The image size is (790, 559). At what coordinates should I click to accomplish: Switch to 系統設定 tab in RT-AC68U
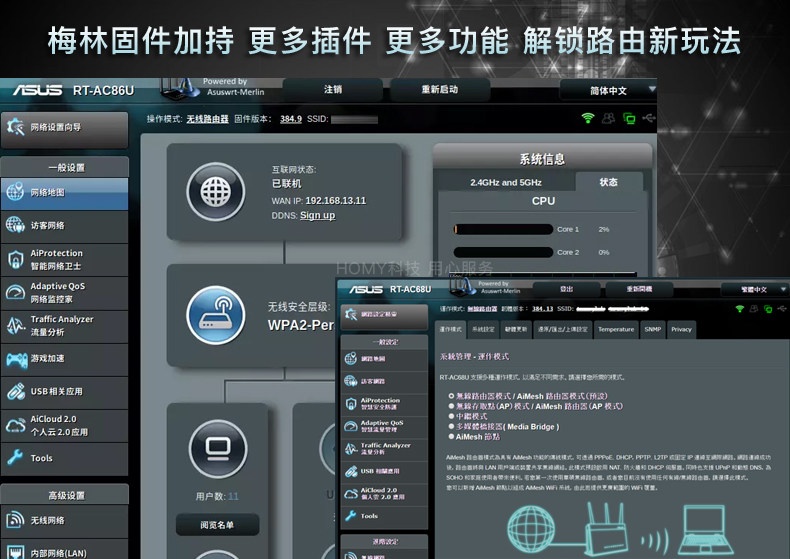click(483, 329)
